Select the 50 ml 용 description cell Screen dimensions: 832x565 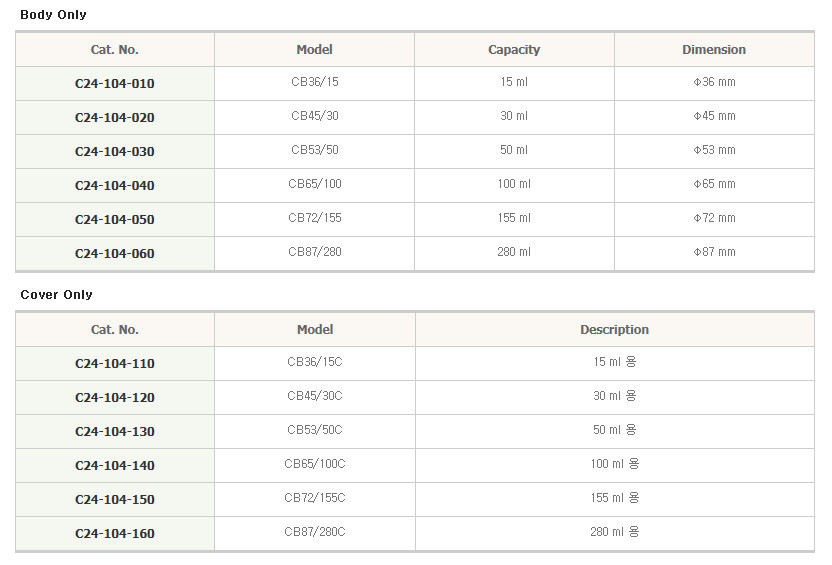614,431
